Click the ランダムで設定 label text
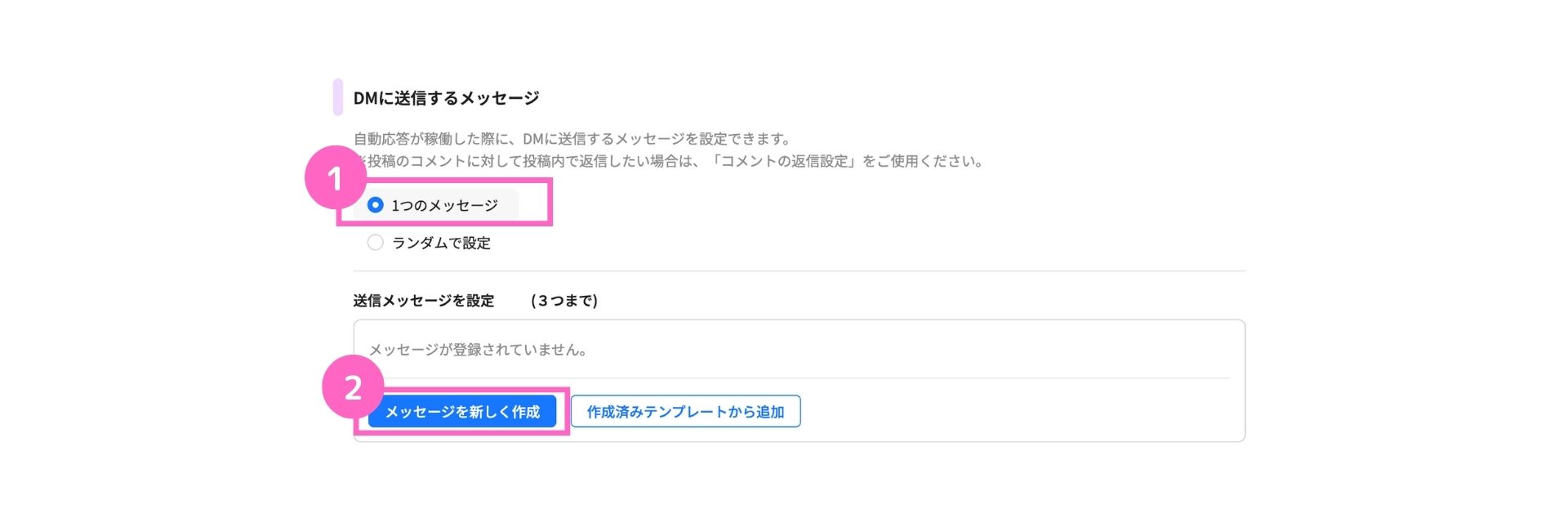This screenshot has width=1568, height=523. pos(441,243)
